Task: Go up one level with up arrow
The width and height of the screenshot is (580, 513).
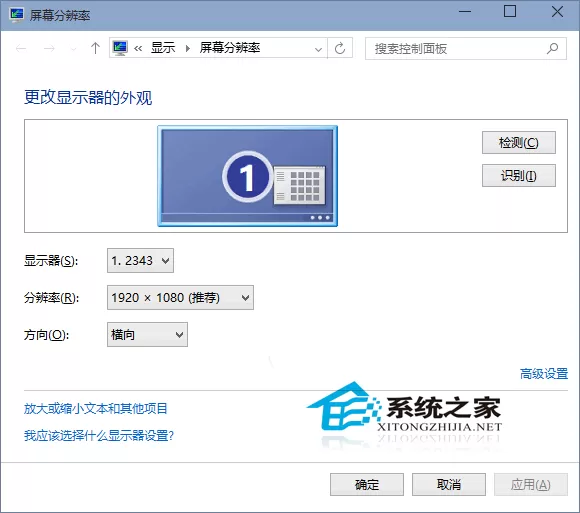Action: 95,48
